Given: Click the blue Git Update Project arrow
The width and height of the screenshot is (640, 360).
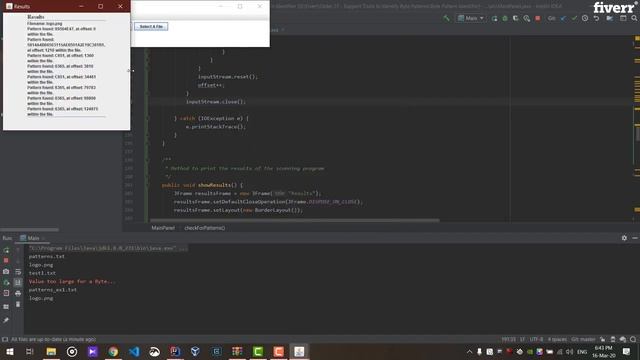Looking at the screenshot, I should [563, 18].
